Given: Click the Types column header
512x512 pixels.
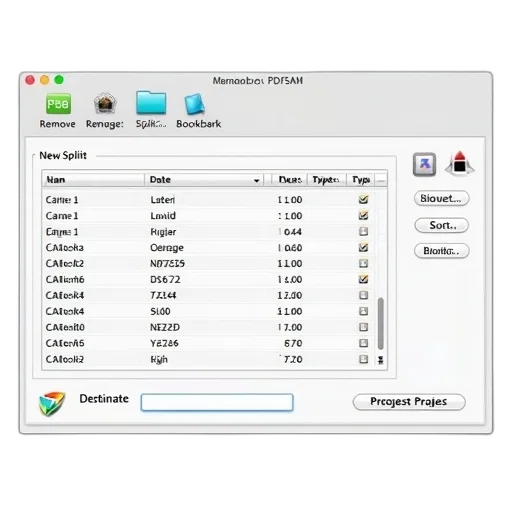Looking at the screenshot, I should coord(327,180).
